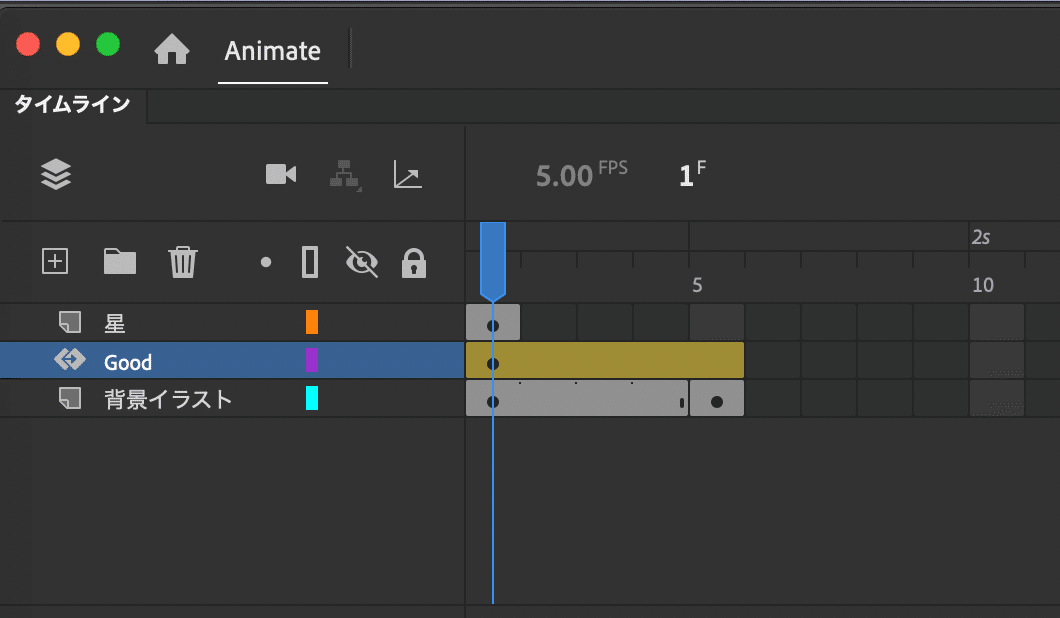Create a new layer folder
The image size is (1060, 618).
(120, 261)
